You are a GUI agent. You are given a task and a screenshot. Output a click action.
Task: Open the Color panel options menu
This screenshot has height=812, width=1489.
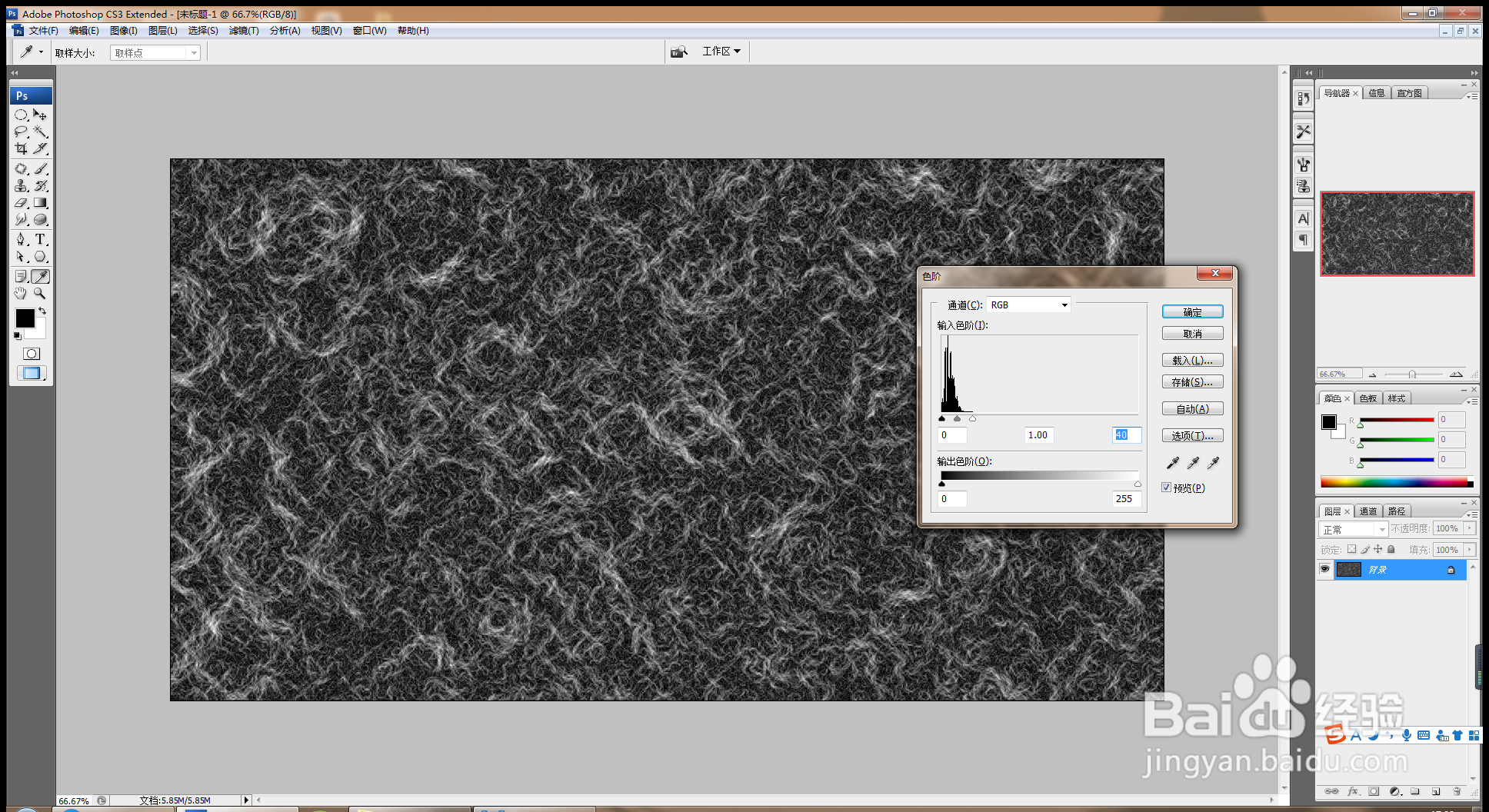tap(1472, 401)
